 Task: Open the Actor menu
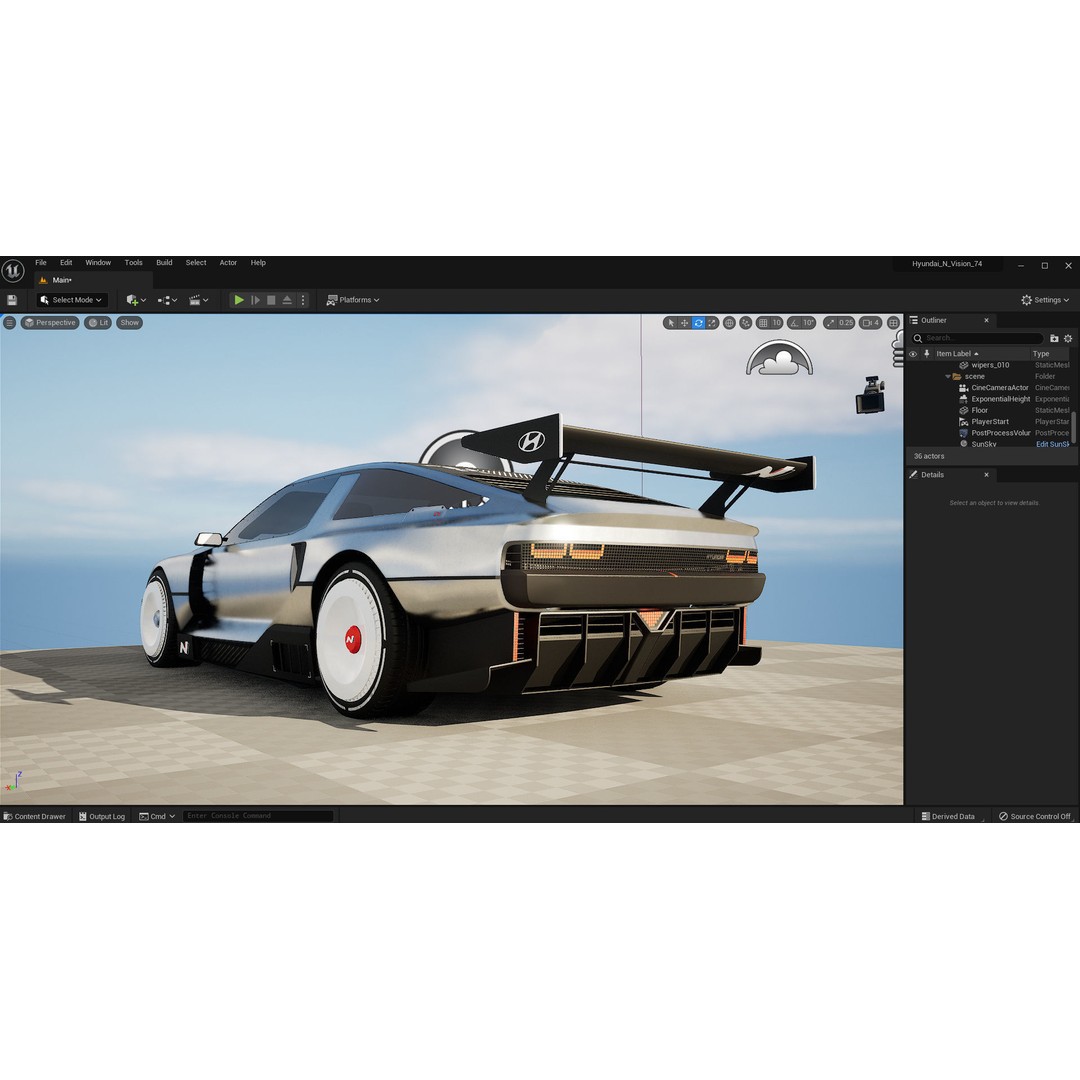point(228,262)
